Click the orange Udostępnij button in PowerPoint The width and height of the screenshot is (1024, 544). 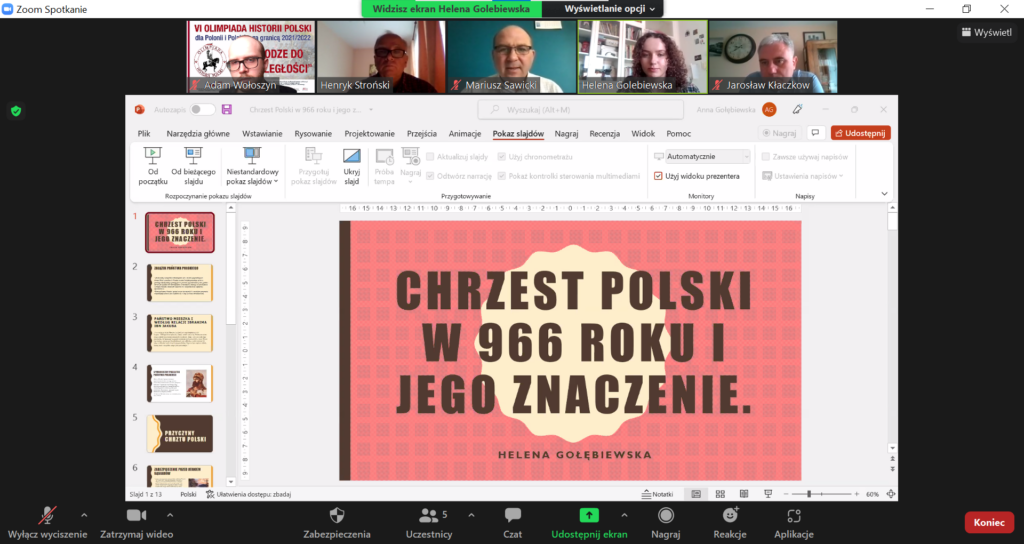click(x=860, y=132)
